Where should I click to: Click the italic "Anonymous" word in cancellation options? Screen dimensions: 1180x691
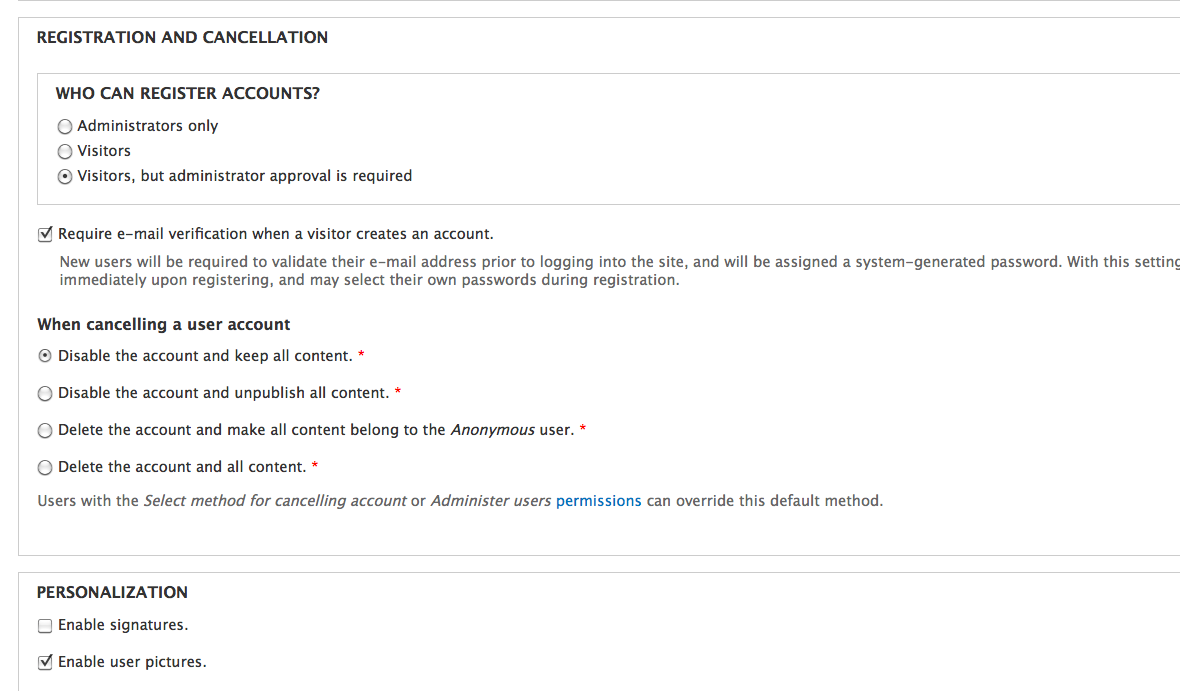(x=493, y=430)
